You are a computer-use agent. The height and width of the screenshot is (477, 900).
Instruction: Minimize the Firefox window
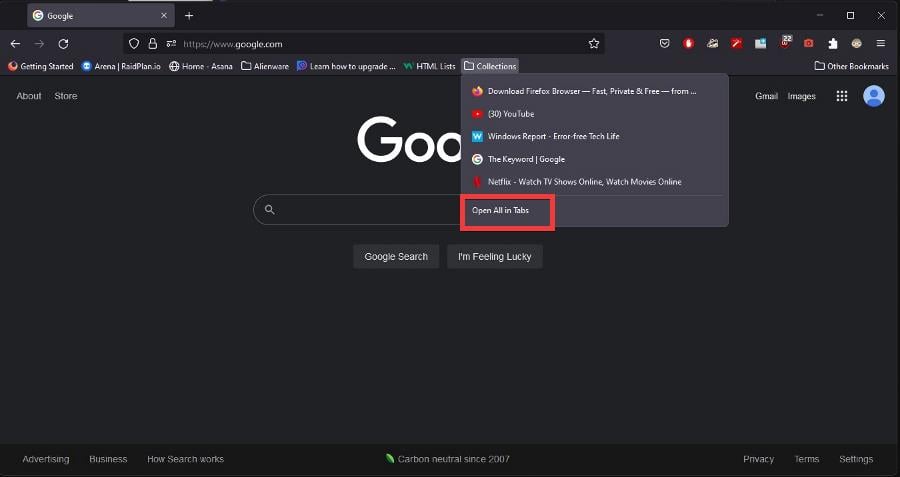point(820,15)
